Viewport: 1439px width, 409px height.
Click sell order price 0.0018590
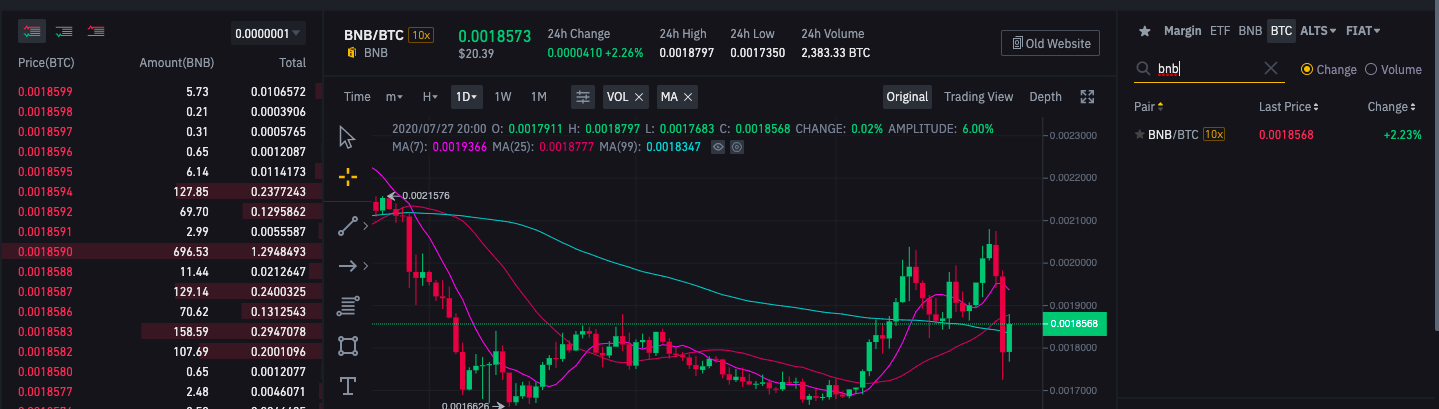tap(46, 251)
